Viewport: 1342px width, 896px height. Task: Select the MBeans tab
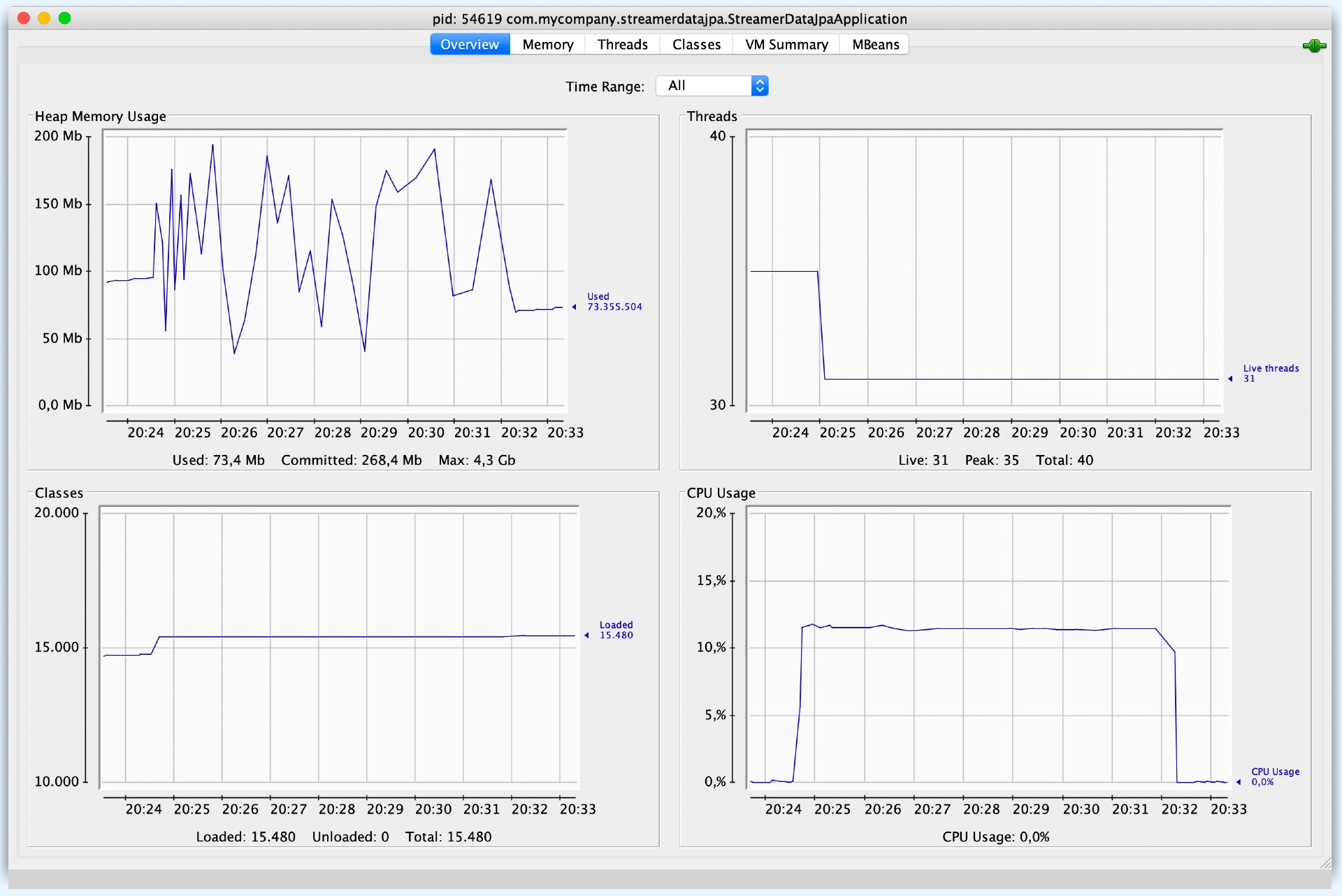875,45
